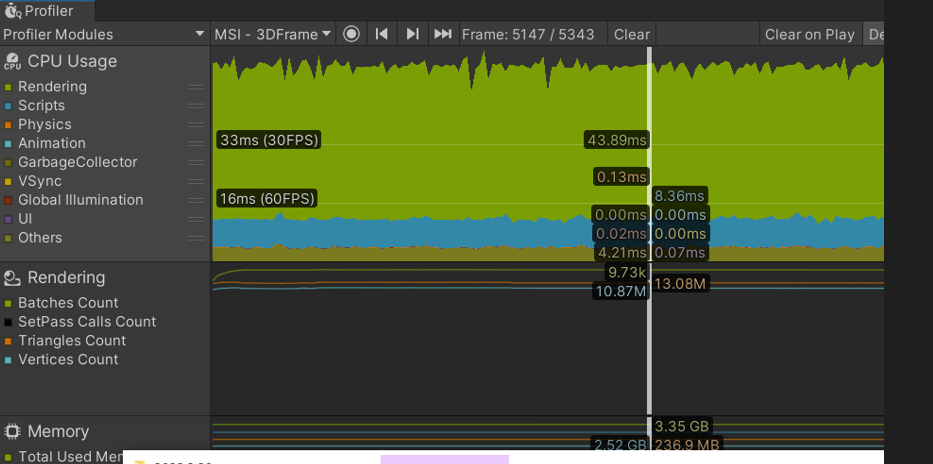The image size is (933, 464).
Task: Jump to the current last frame
Action: 443,35
